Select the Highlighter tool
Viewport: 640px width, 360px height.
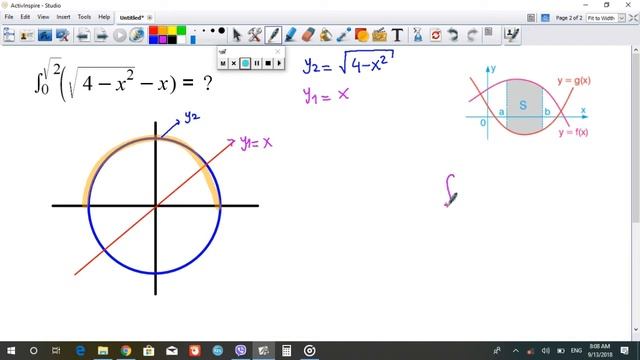(x=291, y=36)
